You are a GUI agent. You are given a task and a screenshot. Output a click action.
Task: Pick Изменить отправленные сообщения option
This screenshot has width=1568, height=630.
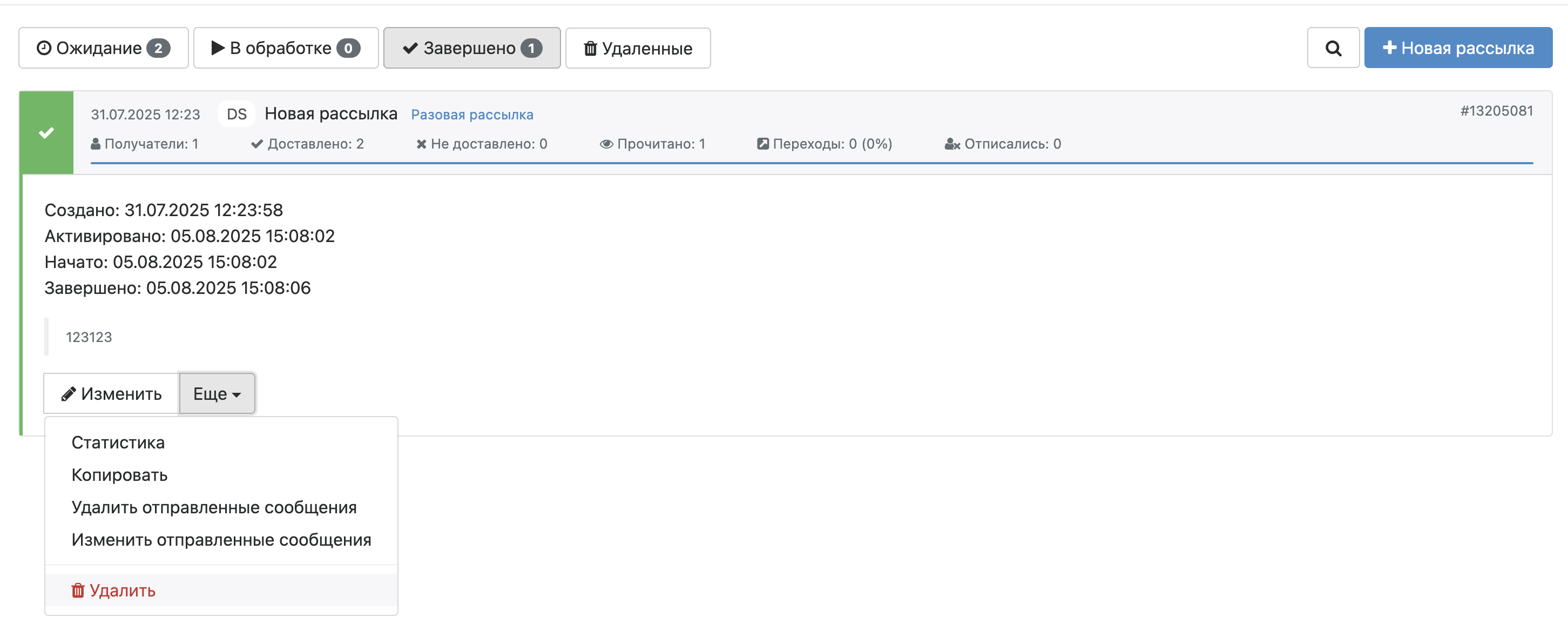tap(221, 540)
